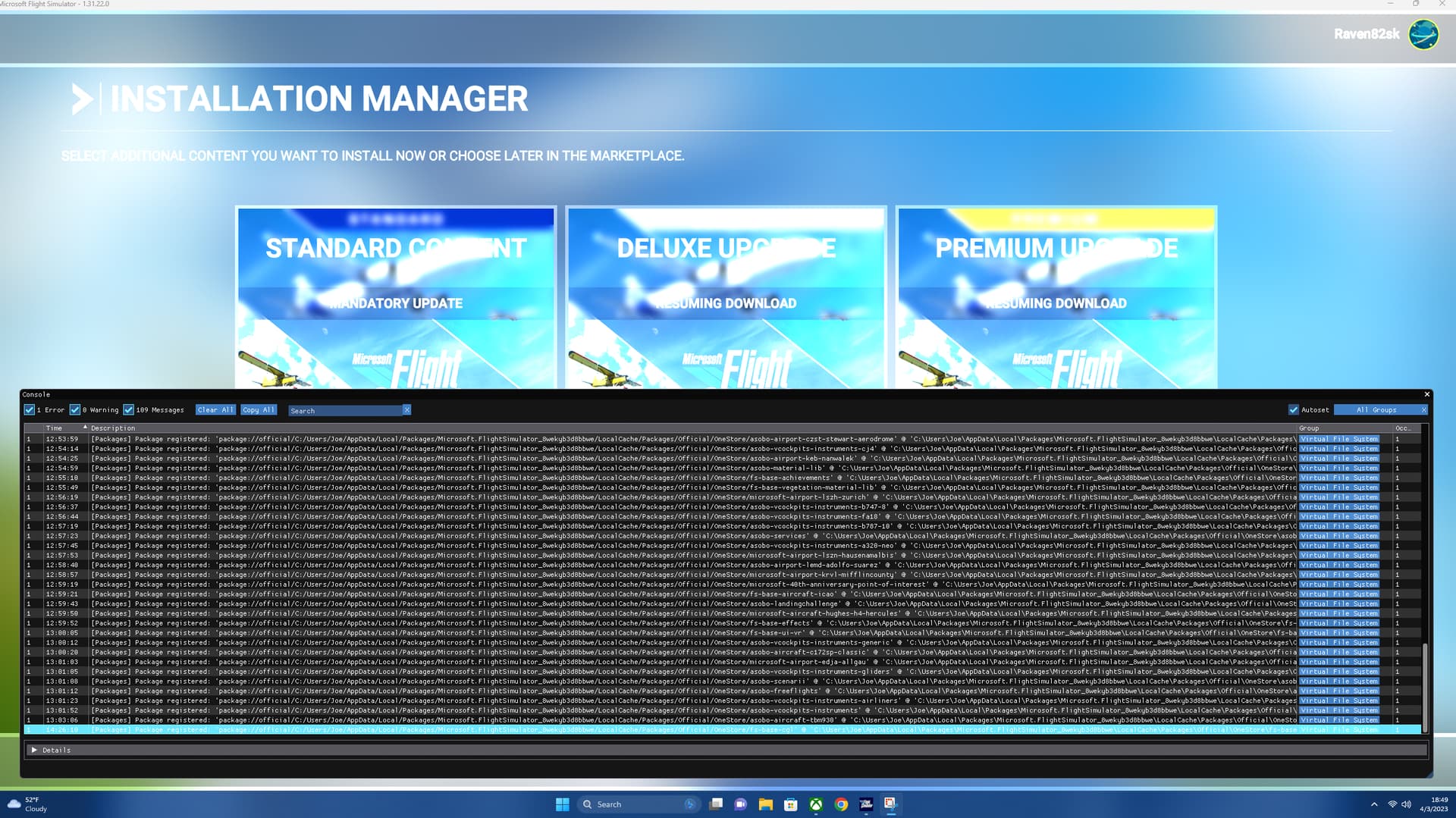Viewport: 1456px width, 818px height.
Task: Open File Explorer from the taskbar
Action: click(766, 804)
